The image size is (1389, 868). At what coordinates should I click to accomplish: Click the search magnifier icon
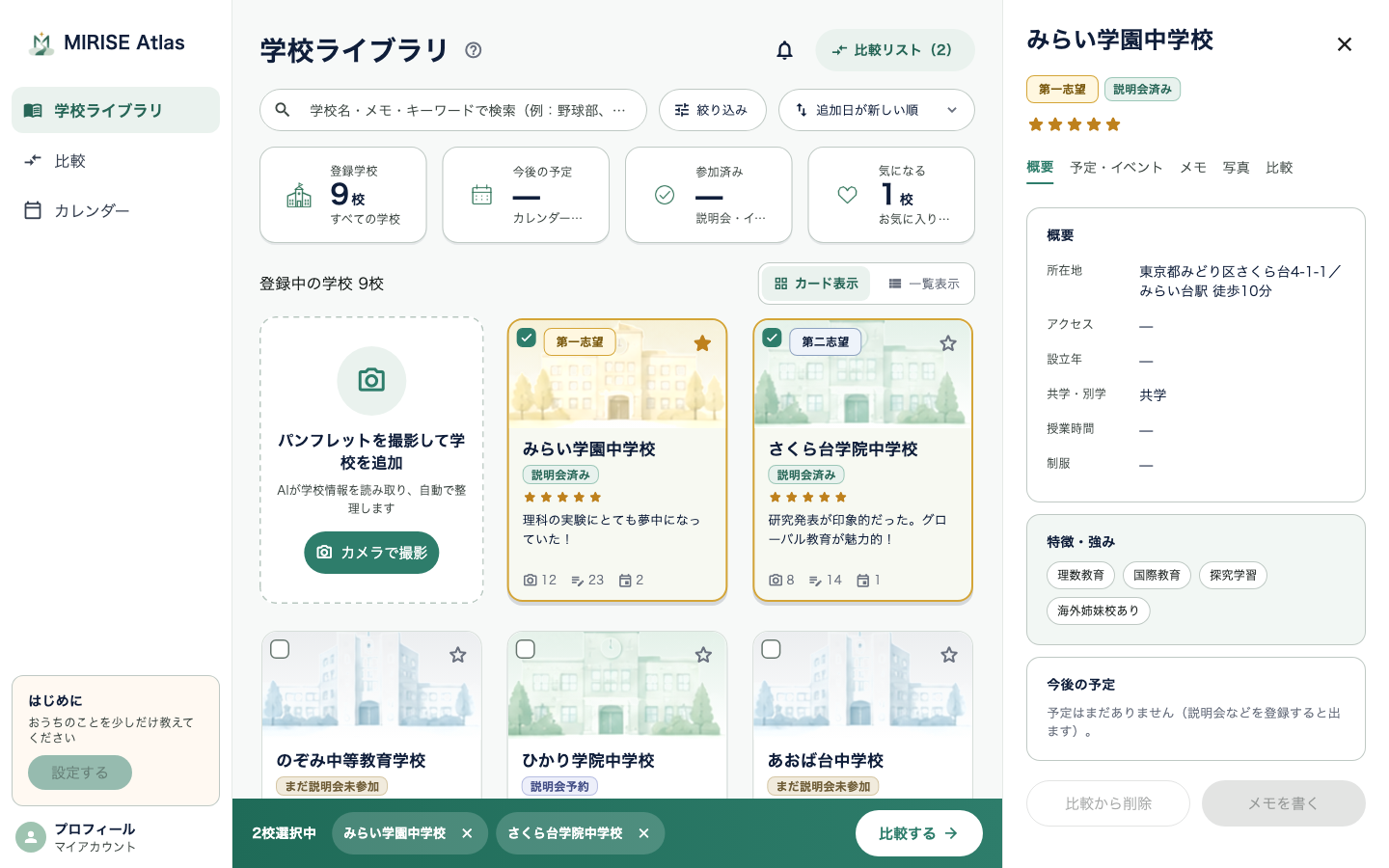click(283, 110)
